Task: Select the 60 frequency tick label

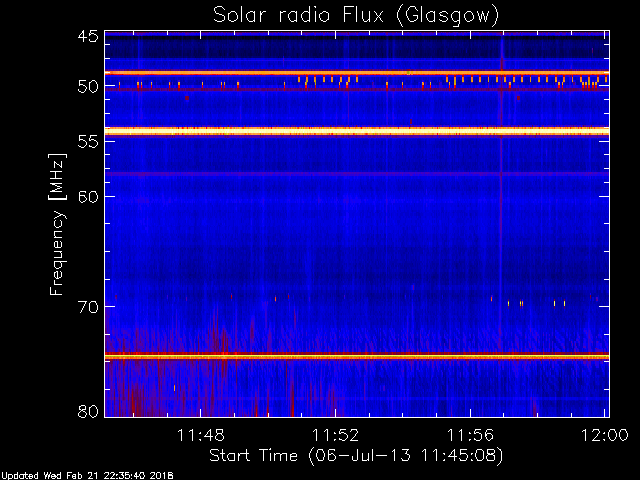Action: click(x=88, y=197)
